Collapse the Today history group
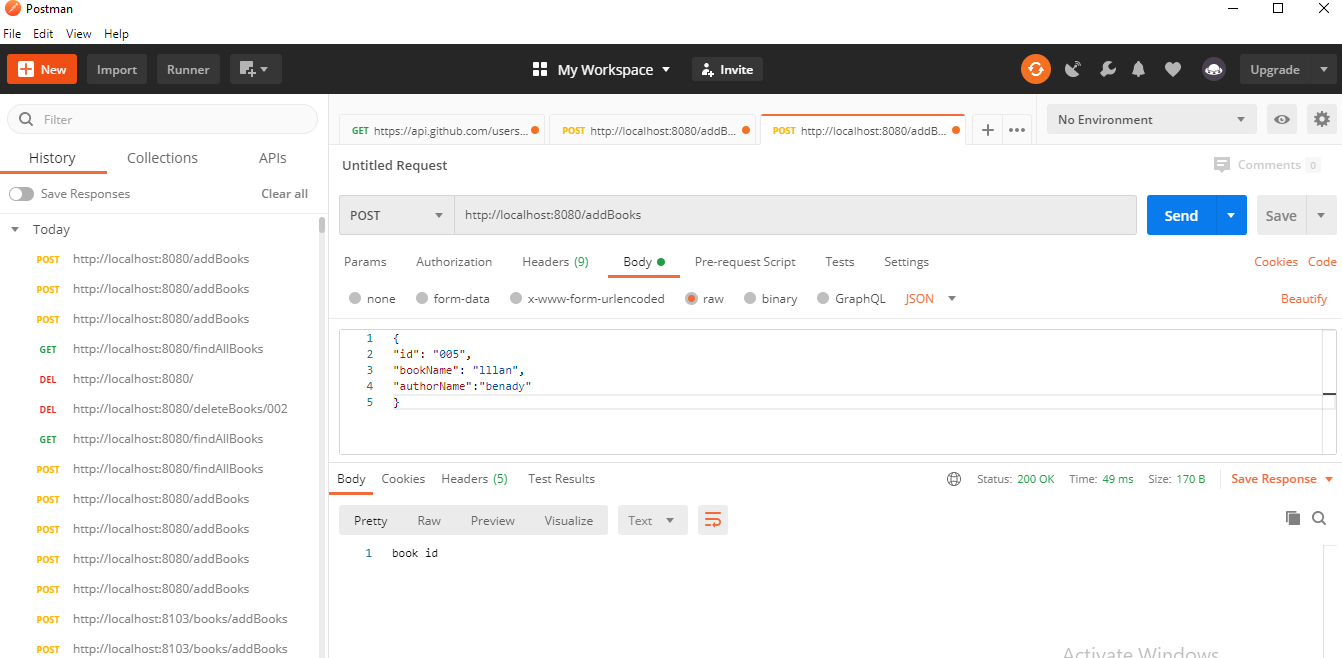Viewport: 1342px width, 658px height. coord(15,229)
